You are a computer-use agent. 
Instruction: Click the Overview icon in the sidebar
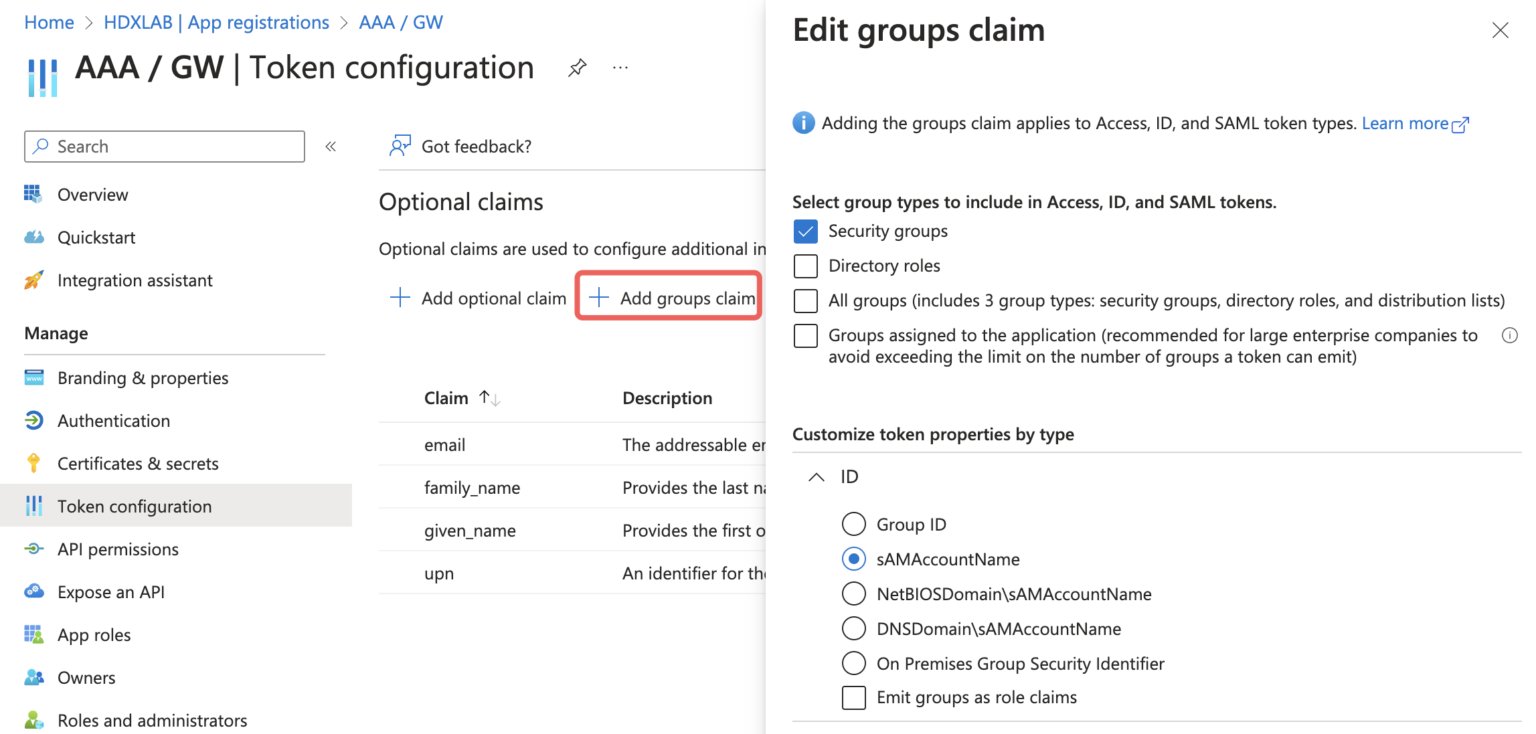[x=35, y=194]
